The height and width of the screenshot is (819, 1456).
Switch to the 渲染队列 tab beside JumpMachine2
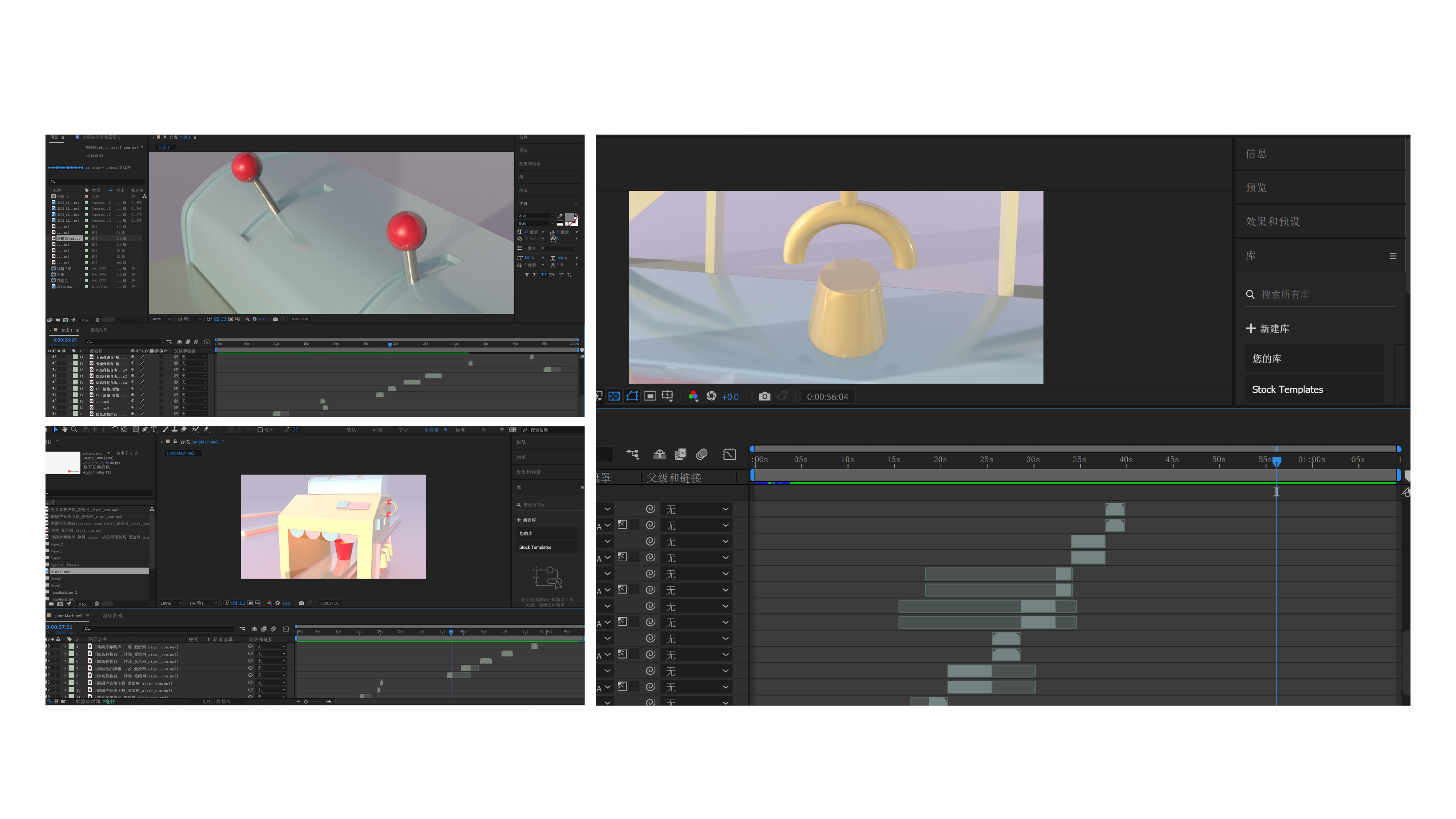pyautogui.click(x=112, y=616)
